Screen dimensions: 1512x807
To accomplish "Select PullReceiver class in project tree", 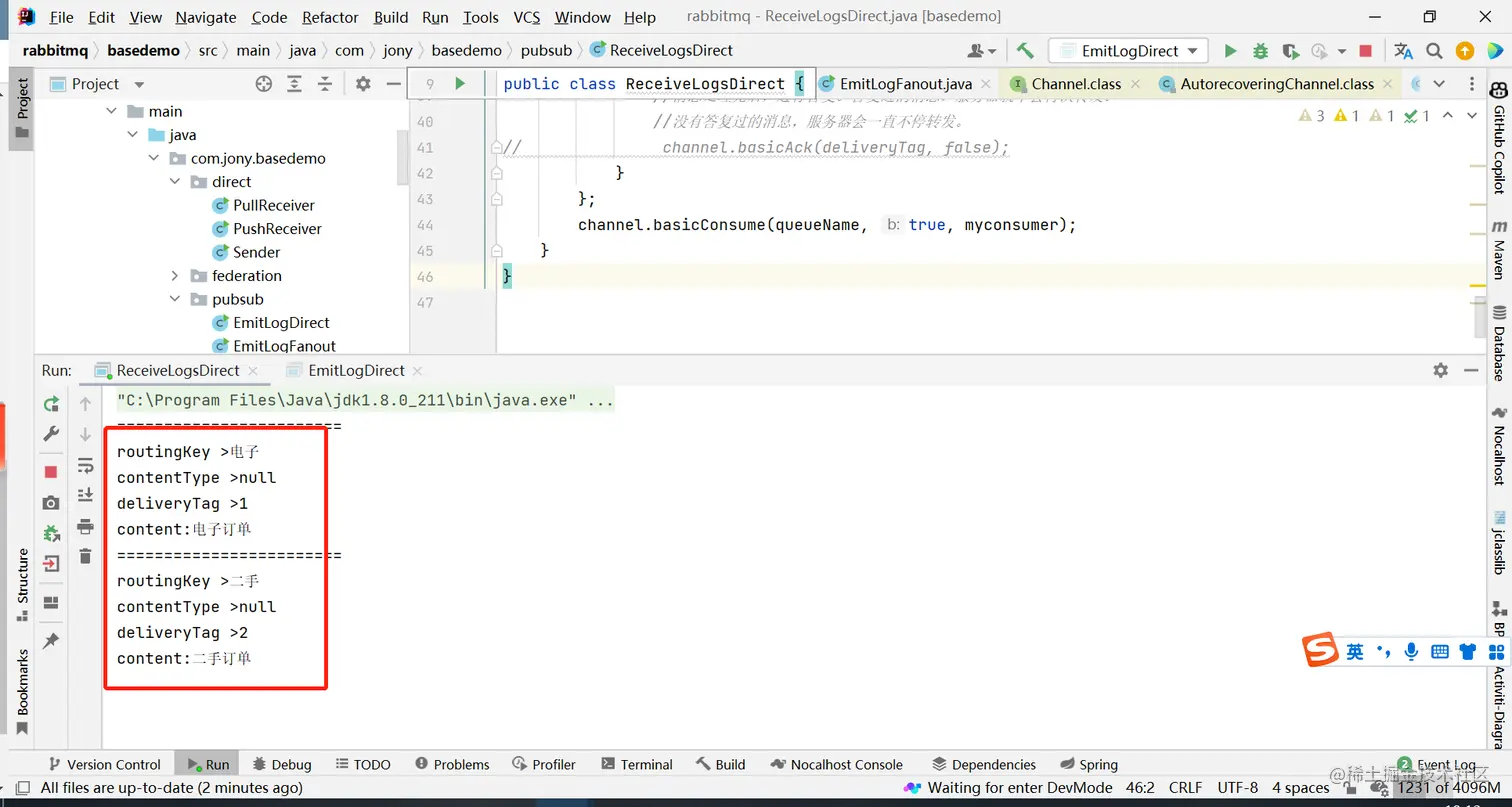I will tap(273, 205).
